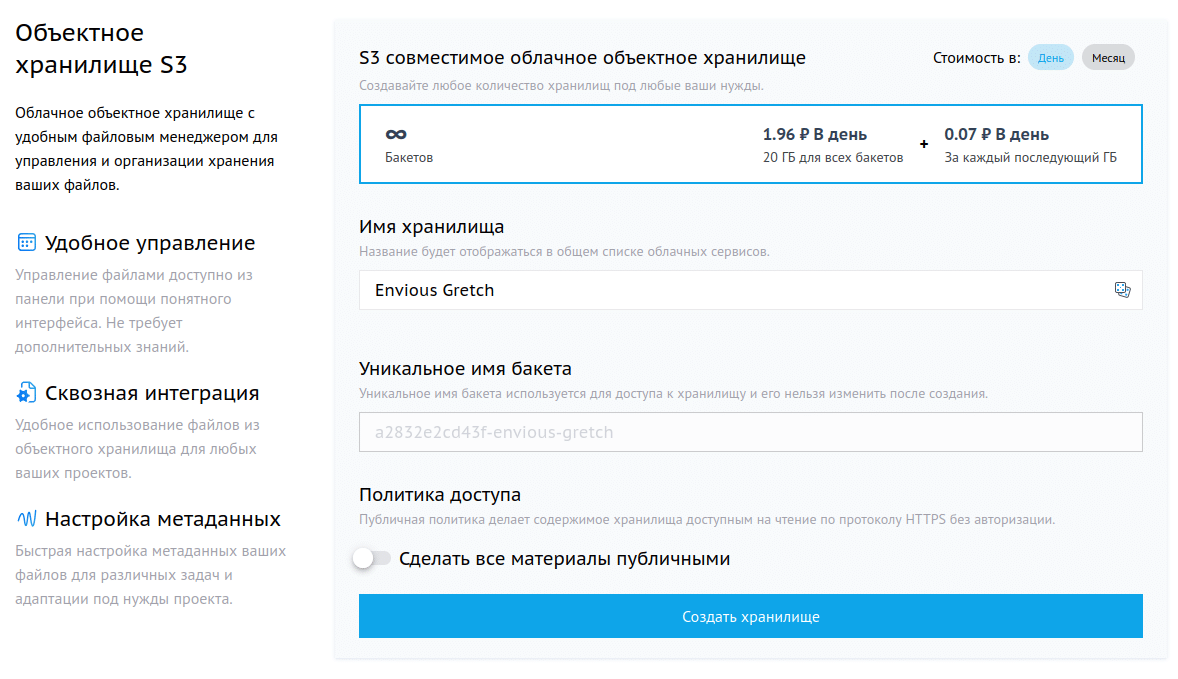Click the "Сделать все материалы публичными" label
Viewport: 1178px width, 679px height.
pos(564,559)
